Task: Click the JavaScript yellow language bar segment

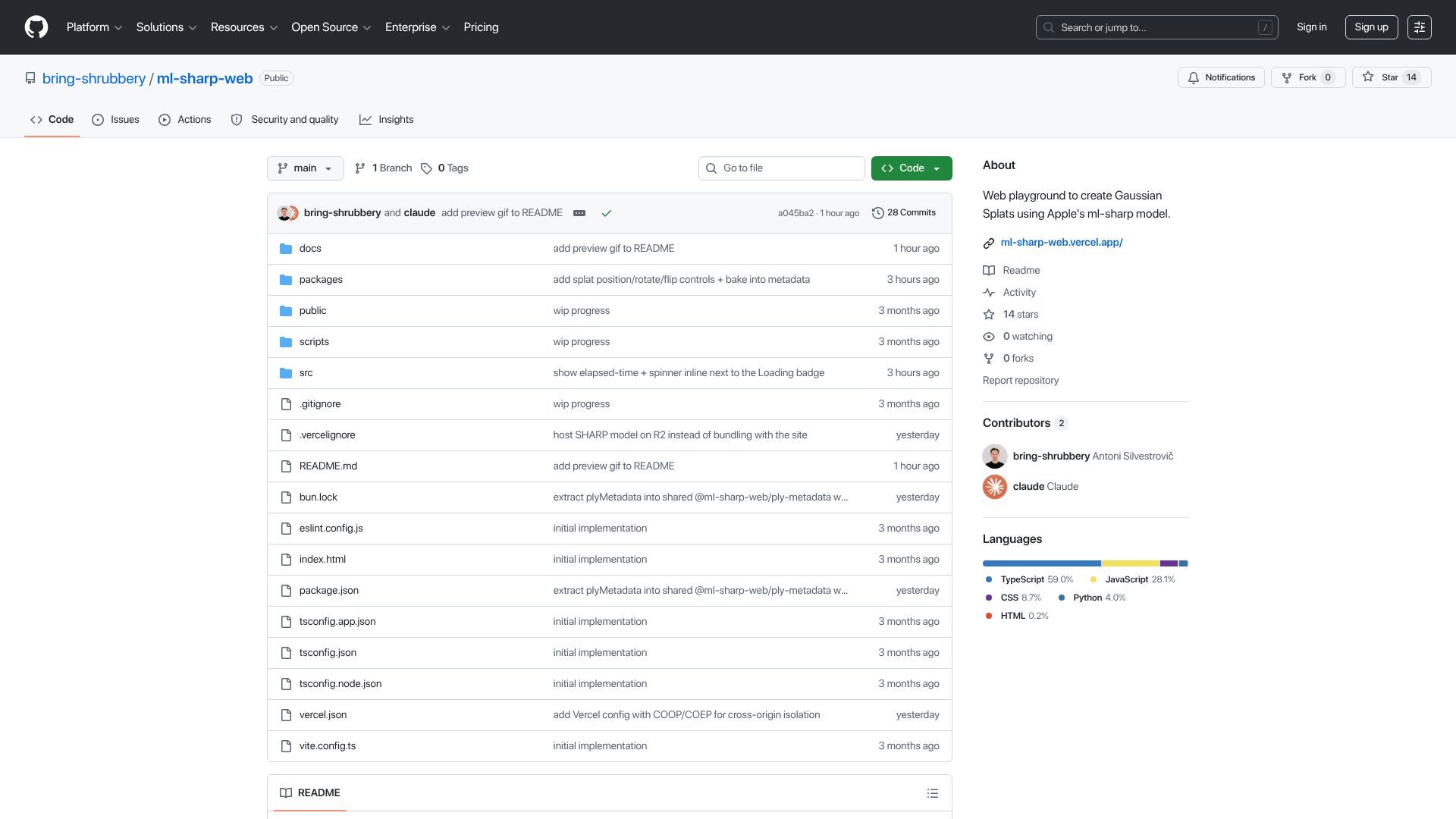Action: (1131, 563)
